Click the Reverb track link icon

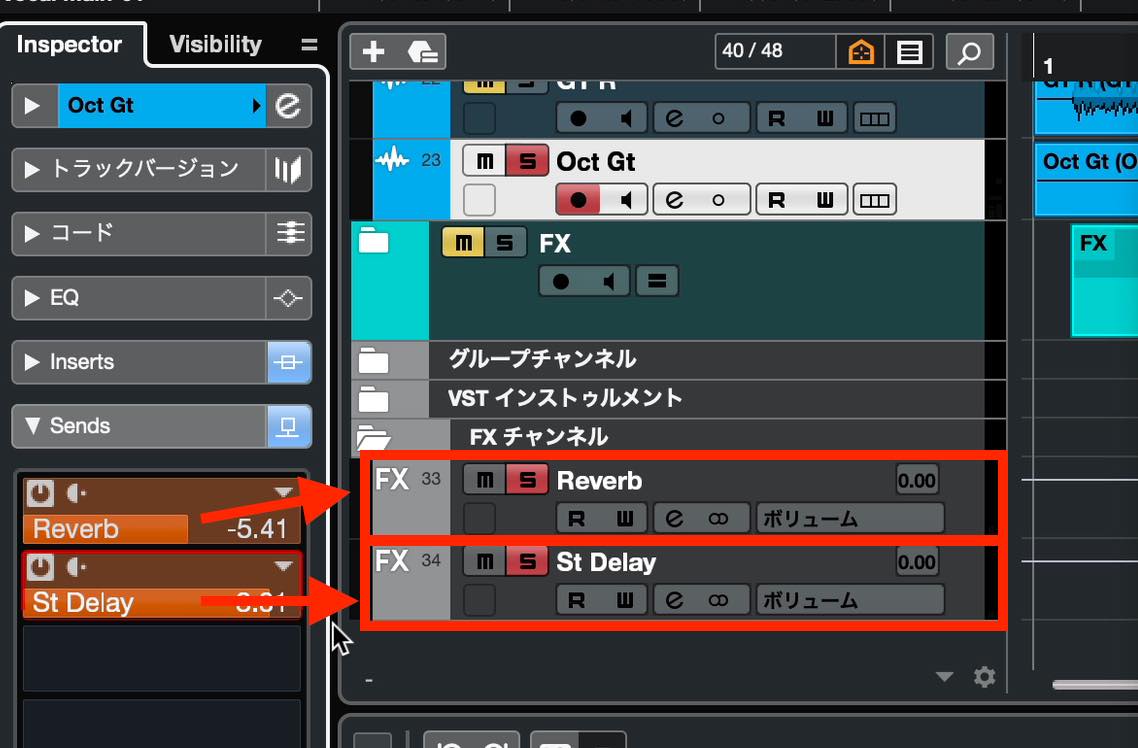pos(718,519)
